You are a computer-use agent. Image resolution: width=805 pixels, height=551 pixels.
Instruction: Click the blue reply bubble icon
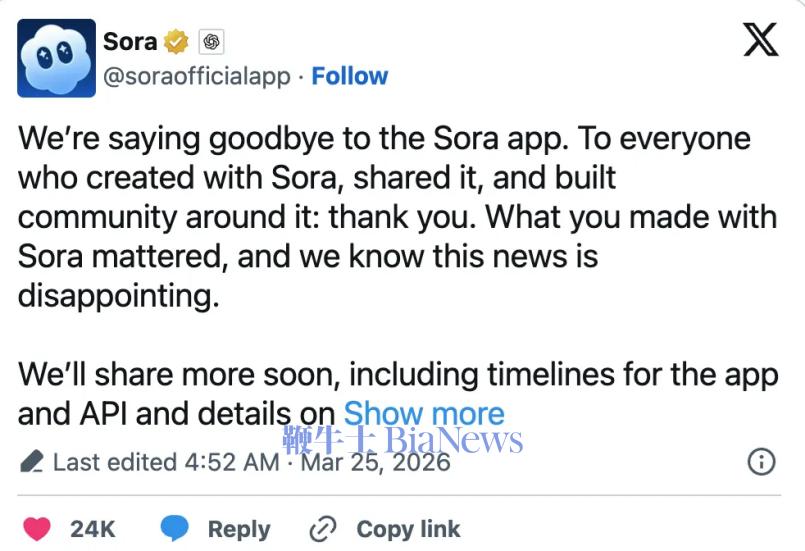pos(176,529)
